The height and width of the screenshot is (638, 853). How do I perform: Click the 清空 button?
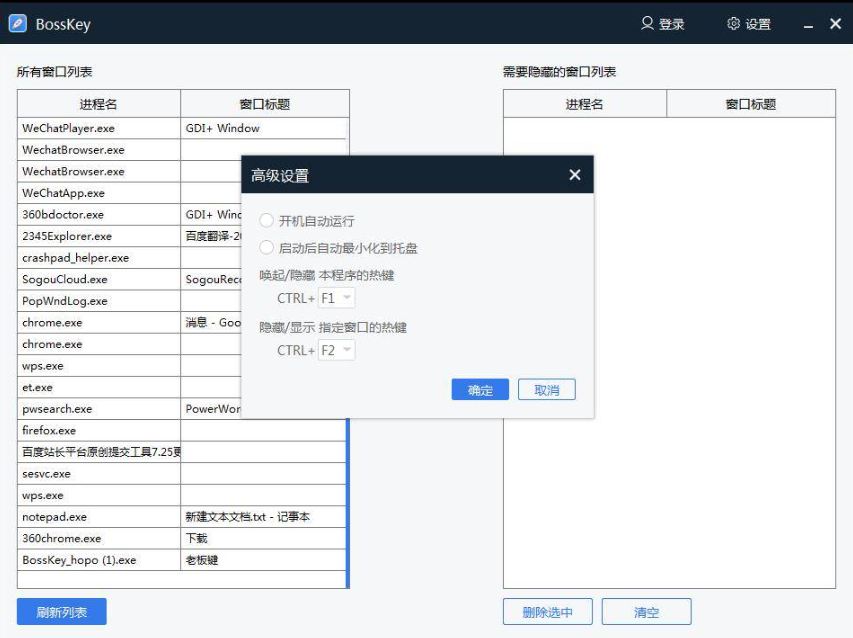[646, 612]
